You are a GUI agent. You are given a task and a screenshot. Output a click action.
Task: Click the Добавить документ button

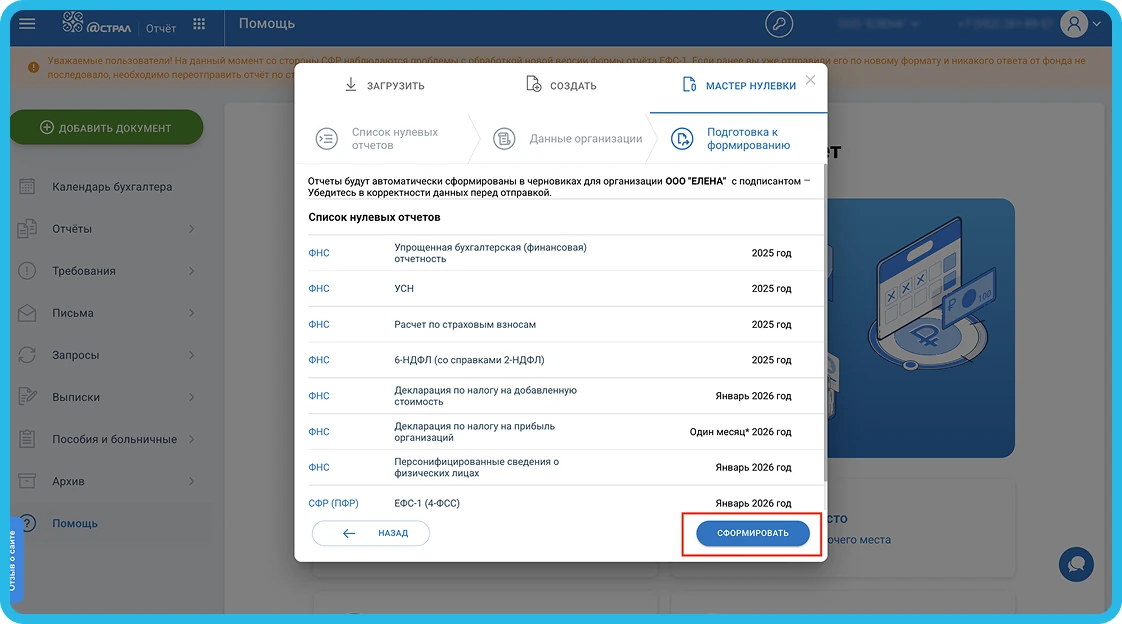106,128
